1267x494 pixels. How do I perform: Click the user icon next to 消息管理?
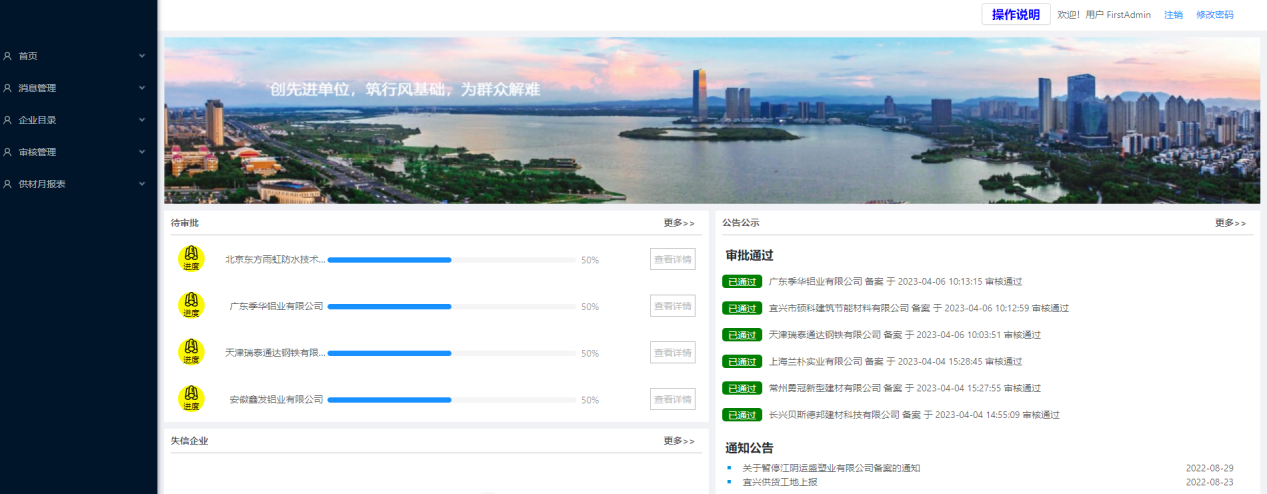click(8, 88)
